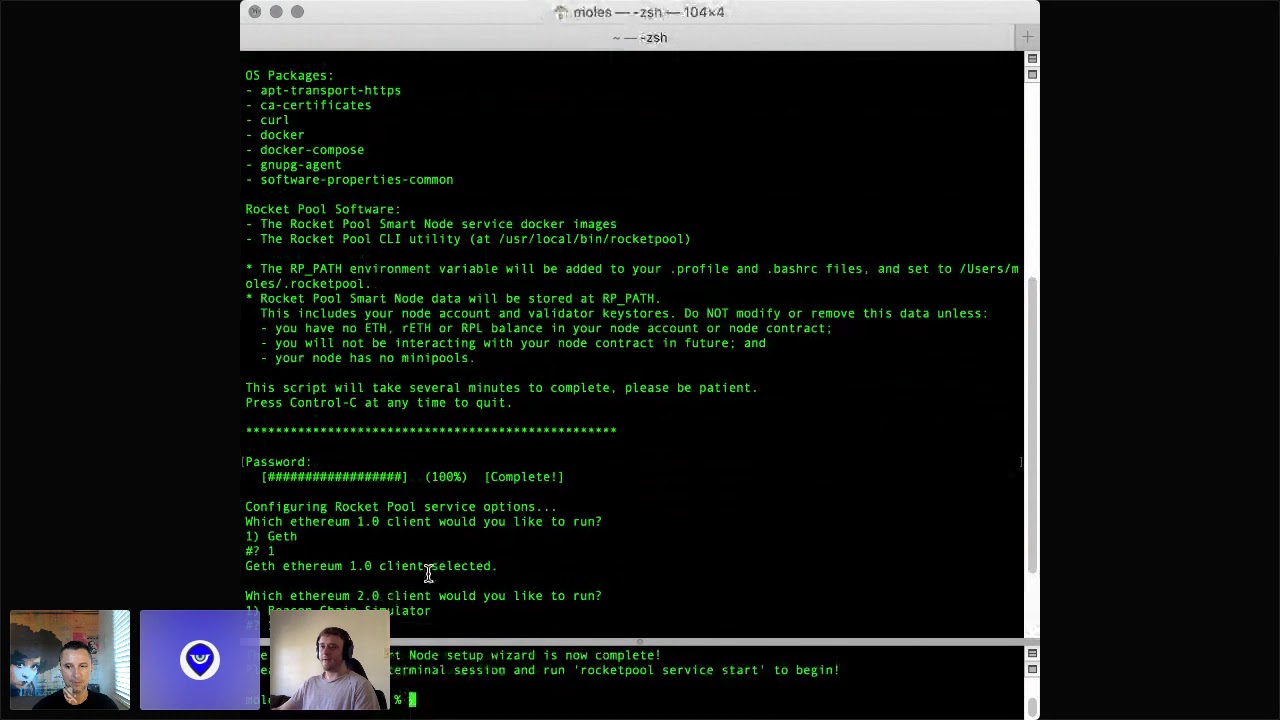Click the '- gnupg-agent' package line
This screenshot has width=1280, height=720.
[x=293, y=165]
